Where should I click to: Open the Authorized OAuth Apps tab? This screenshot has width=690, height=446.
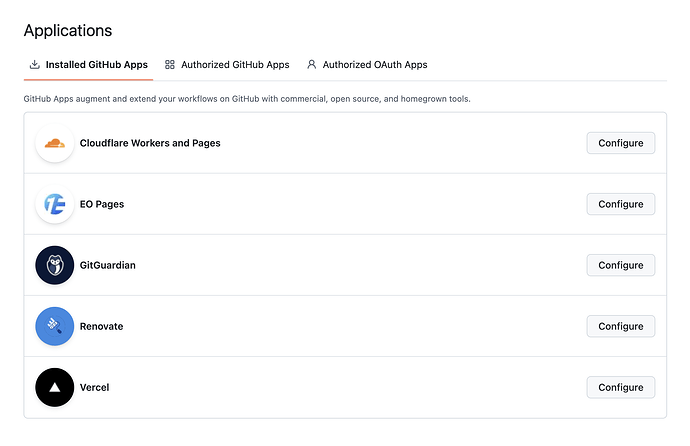[367, 65]
